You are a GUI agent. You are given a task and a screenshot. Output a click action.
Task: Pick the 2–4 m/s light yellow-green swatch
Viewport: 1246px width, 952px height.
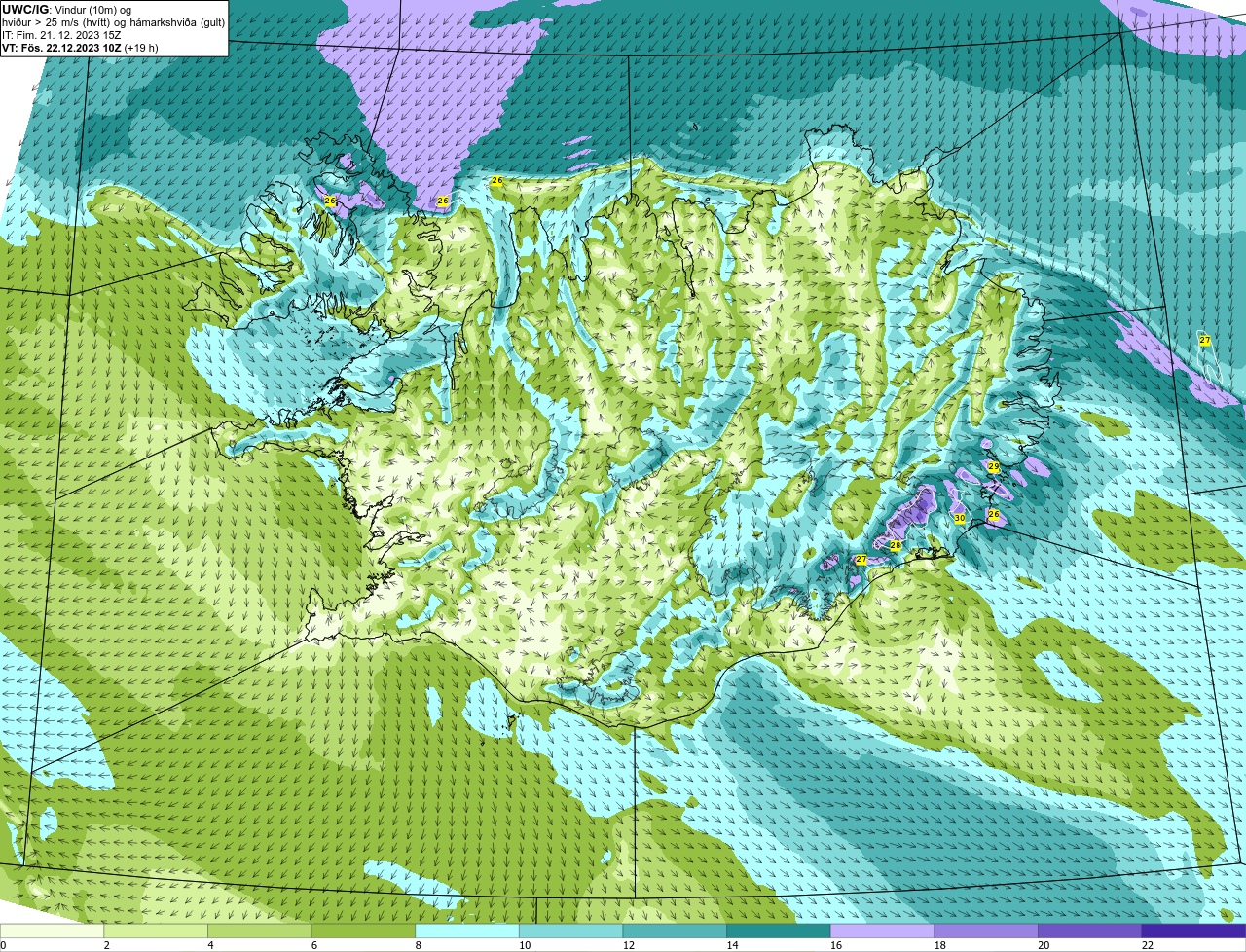tap(156, 931)
